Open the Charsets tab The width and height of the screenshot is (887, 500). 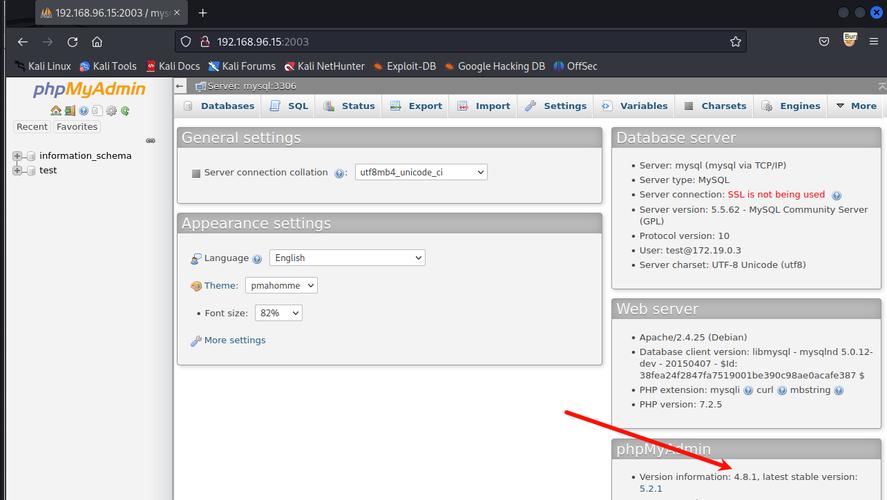714,106
